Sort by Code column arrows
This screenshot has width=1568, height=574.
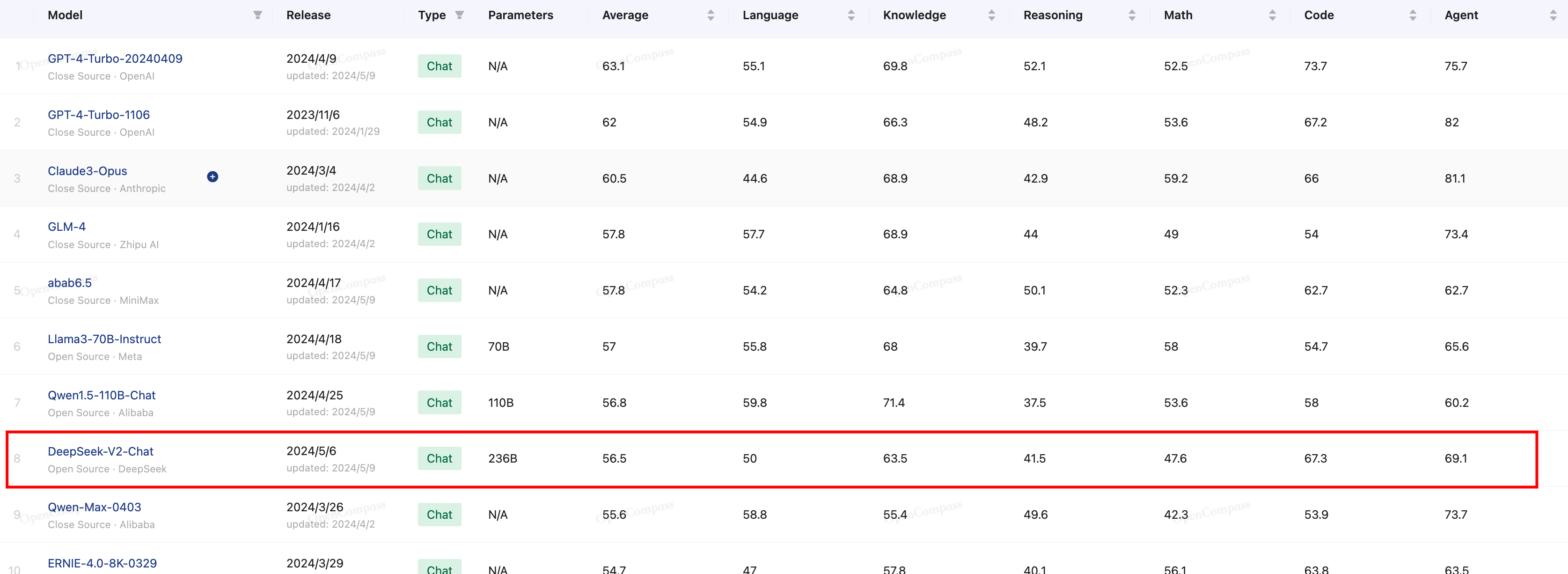point(1413,15)
